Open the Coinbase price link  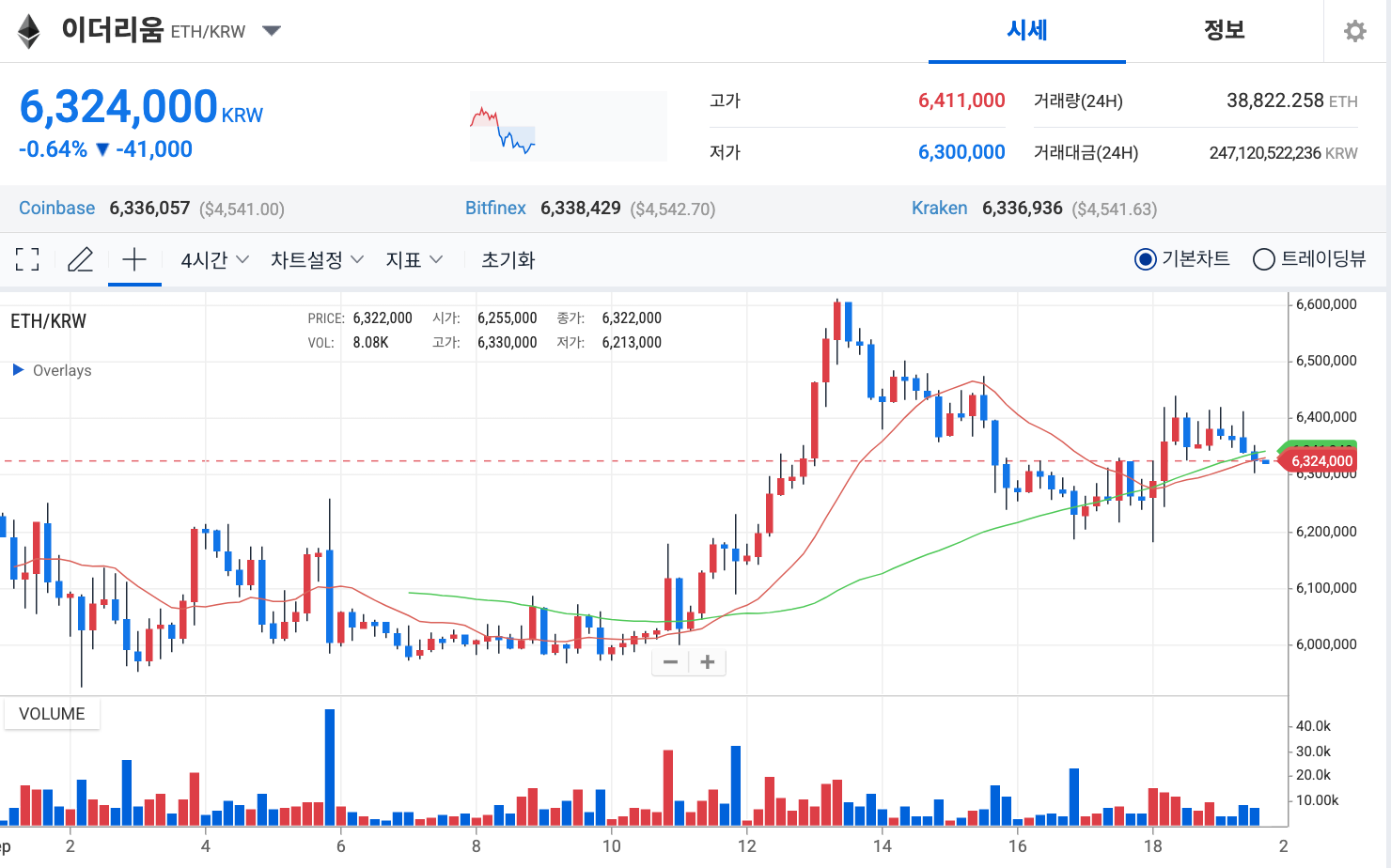tap(56, 208)
